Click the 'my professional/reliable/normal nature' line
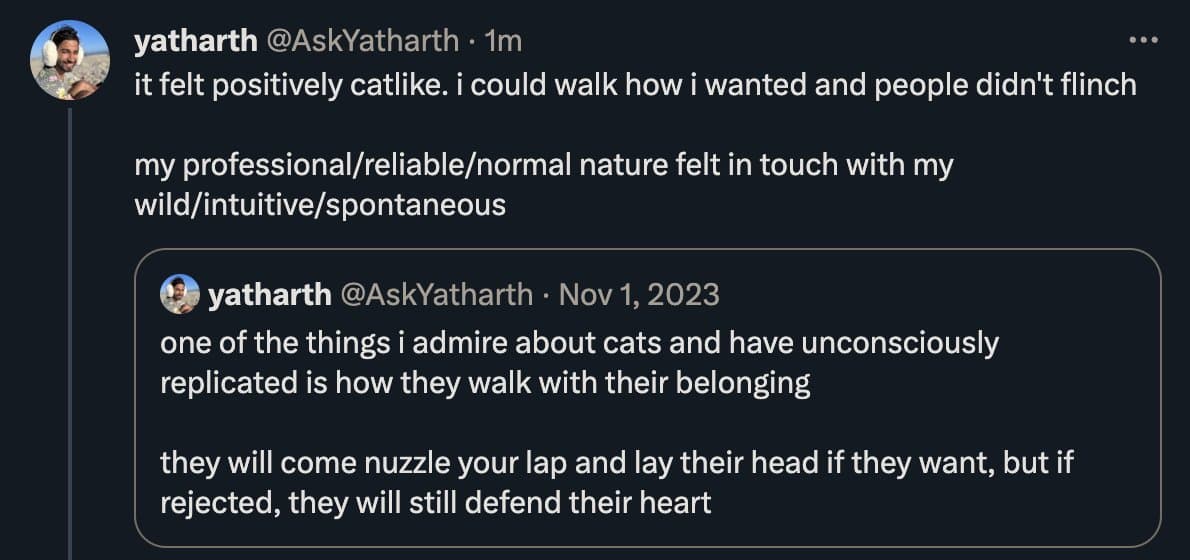This screenshot has height=560, width=1190. coord(544,165)
